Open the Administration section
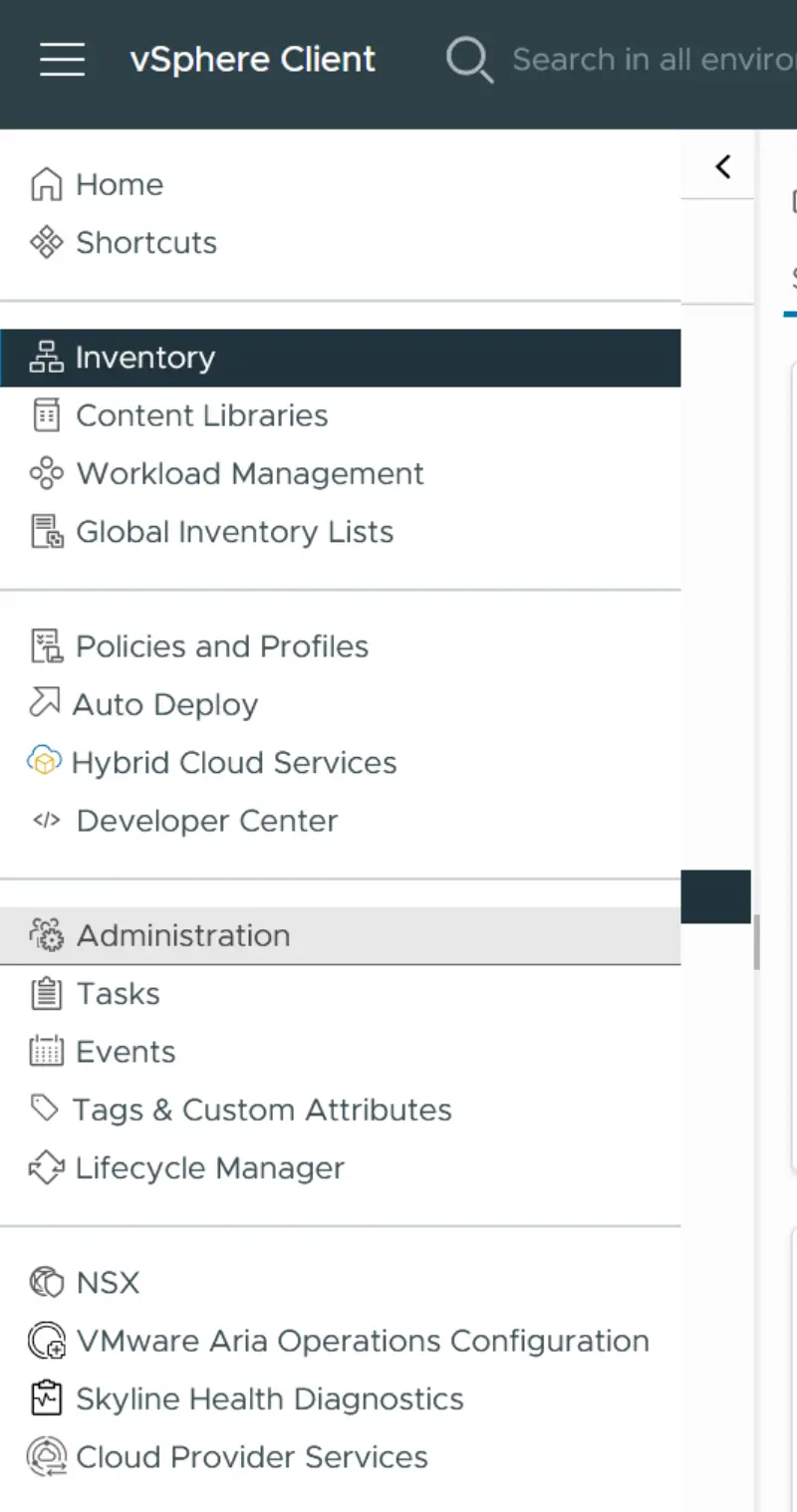Viewport: 797px width, 1512px height. (x=182, y=935)
